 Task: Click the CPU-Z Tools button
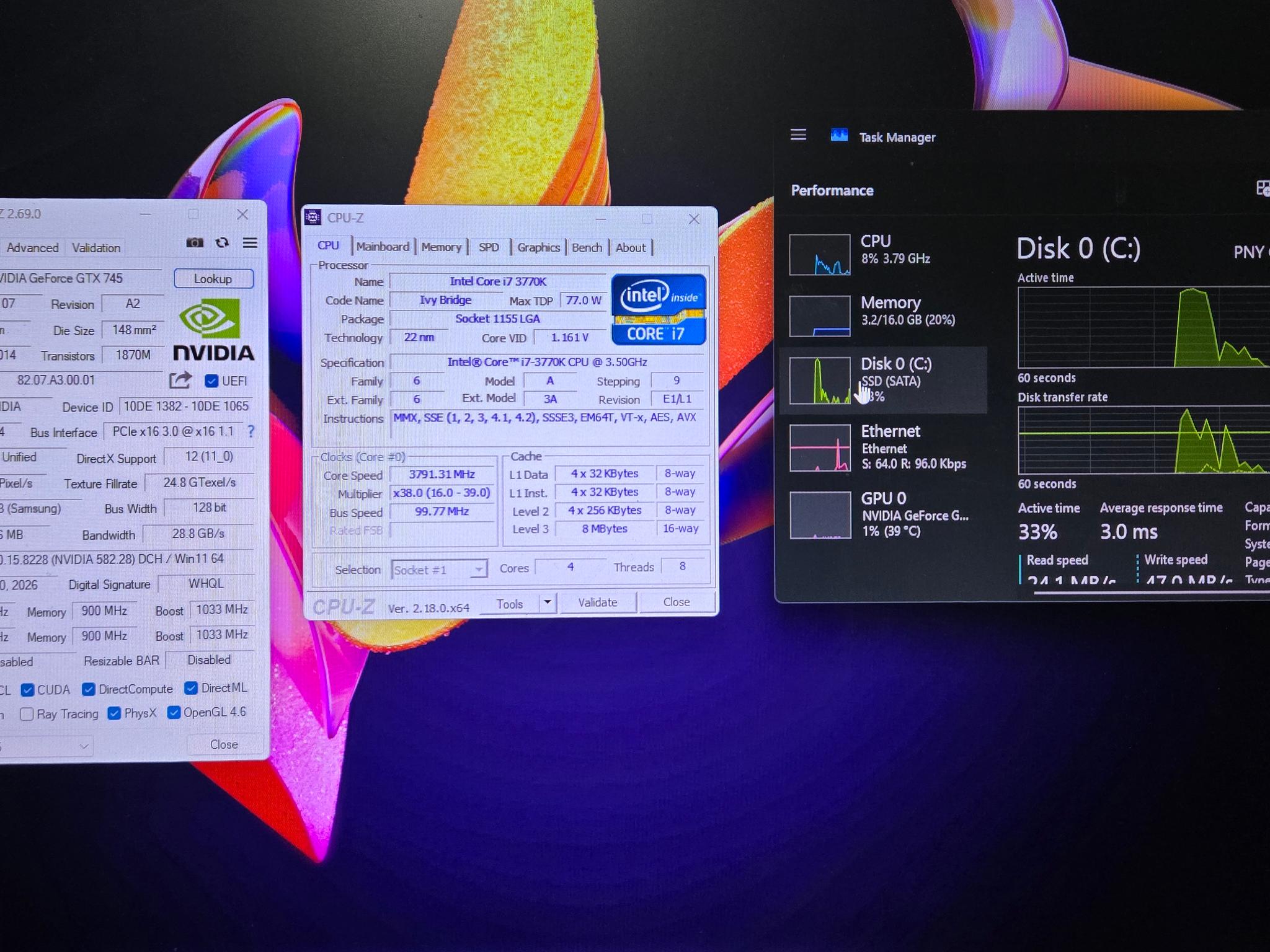(x=510, y=604)
